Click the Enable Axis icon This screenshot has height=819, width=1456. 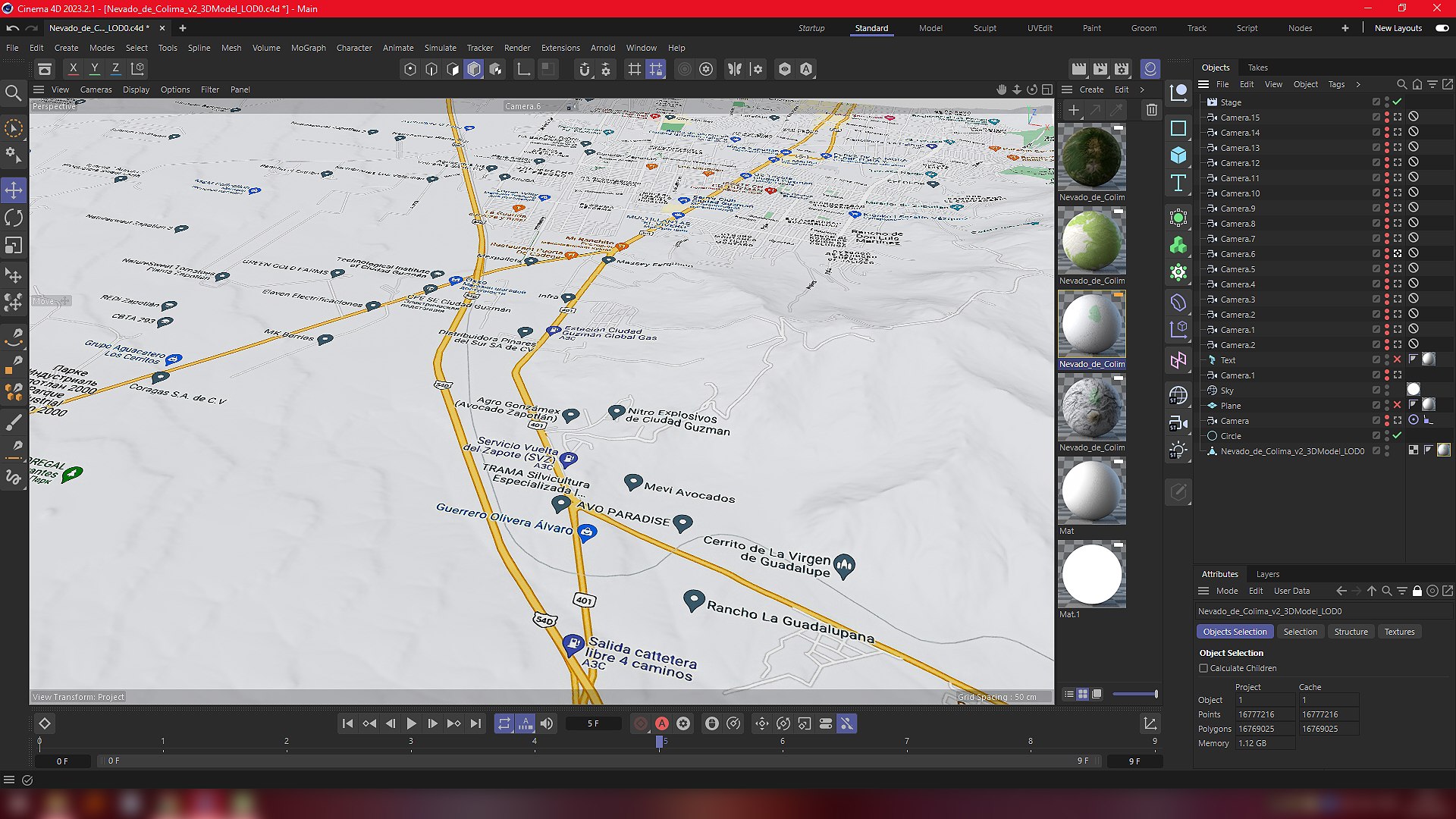523,69
